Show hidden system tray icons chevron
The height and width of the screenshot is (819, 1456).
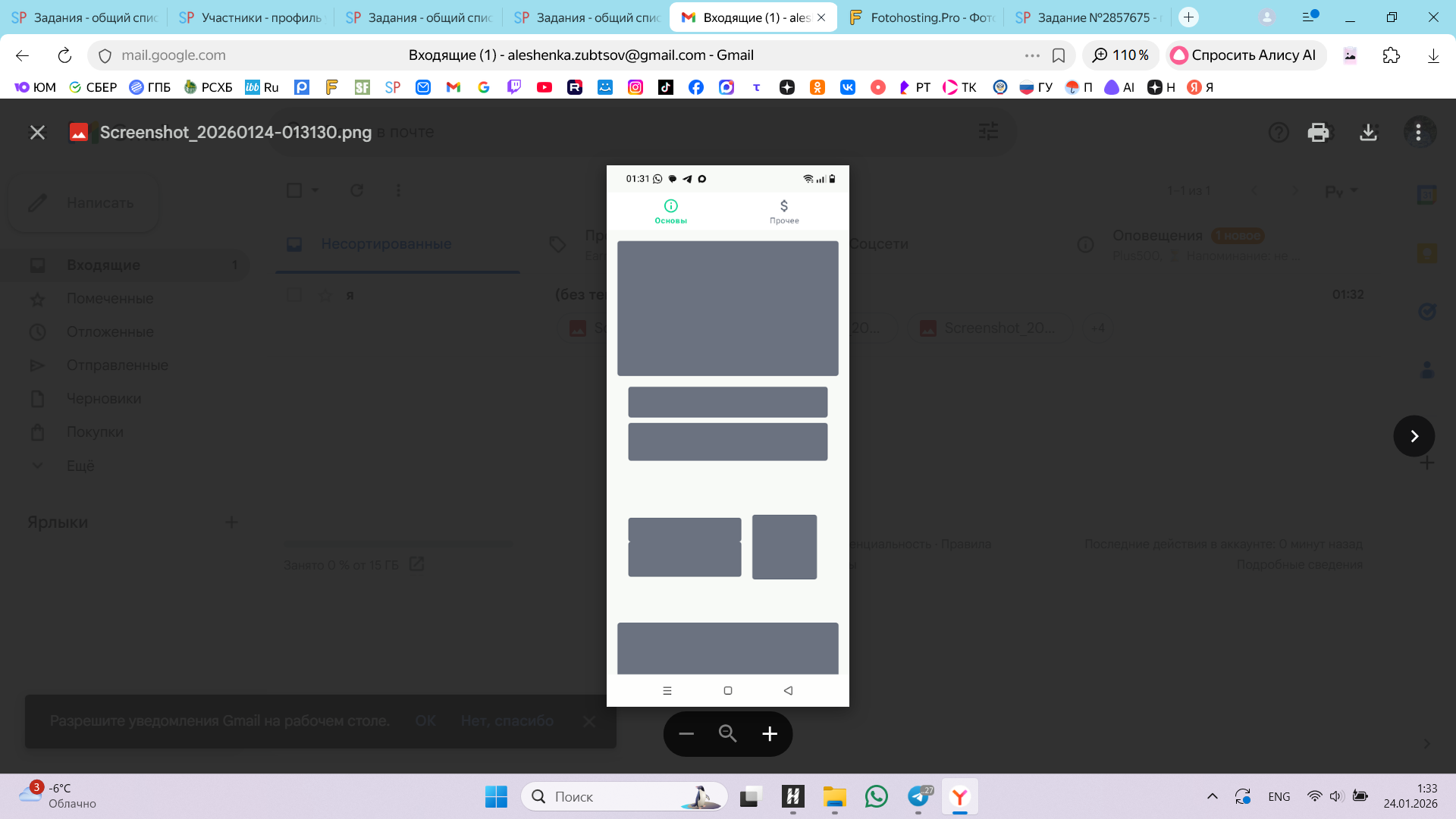(x=1212, y=796)
